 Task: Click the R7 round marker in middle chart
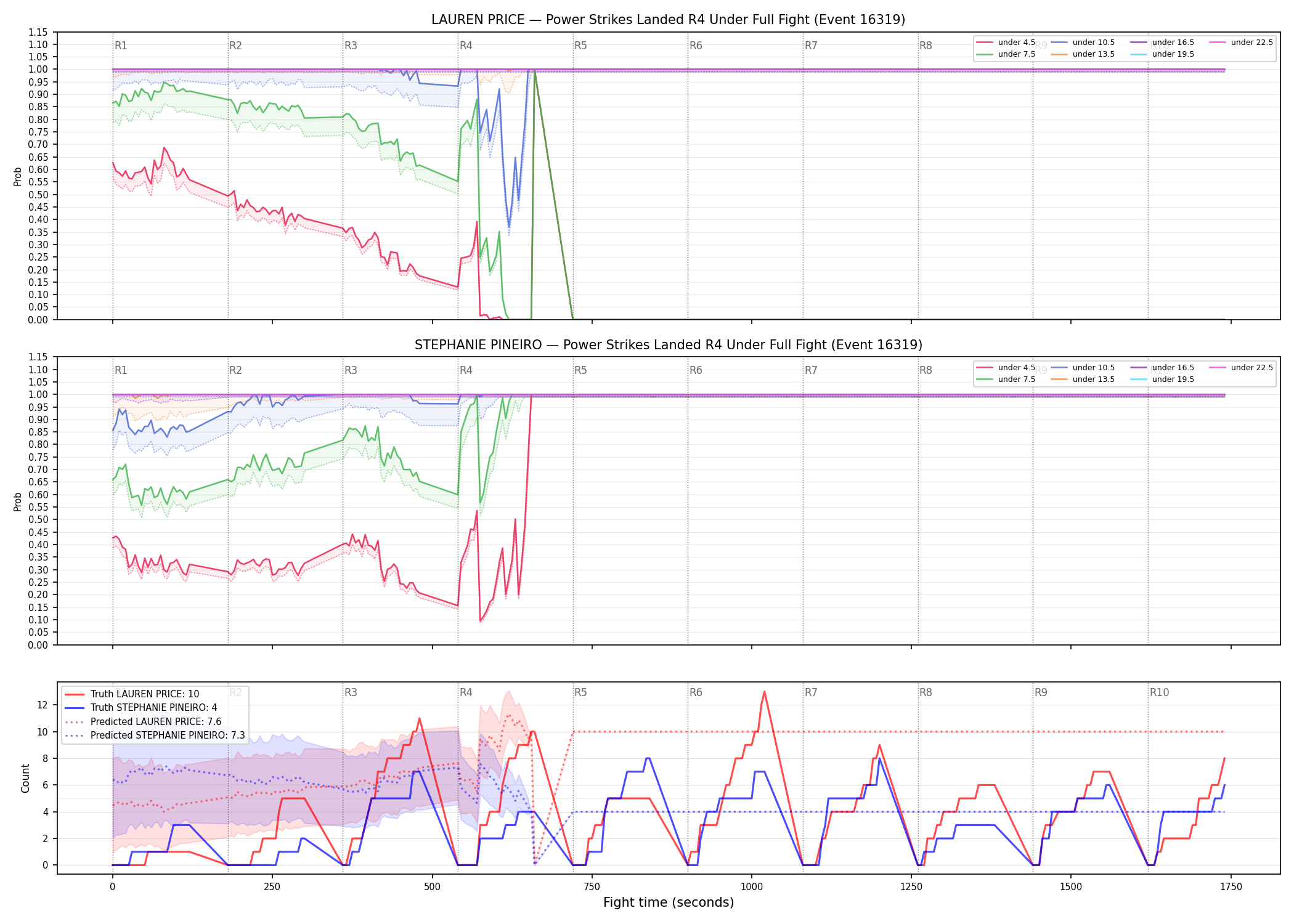pyautogui.click(x=811, y=370)
